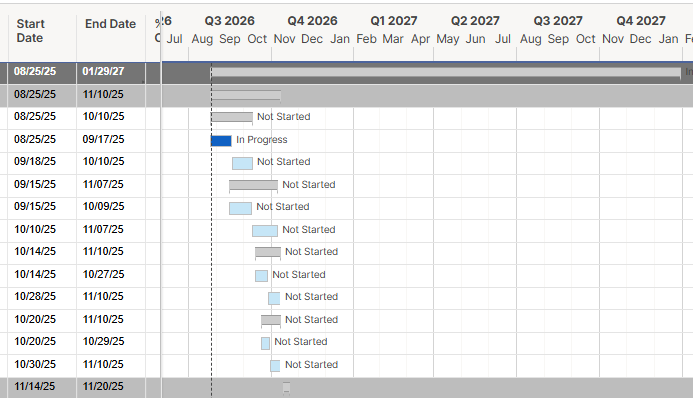The height and width of the screenshot is (398, 693).
Task: Click the top summary bar ending 01/29/27
Action: tap(446, 72)
